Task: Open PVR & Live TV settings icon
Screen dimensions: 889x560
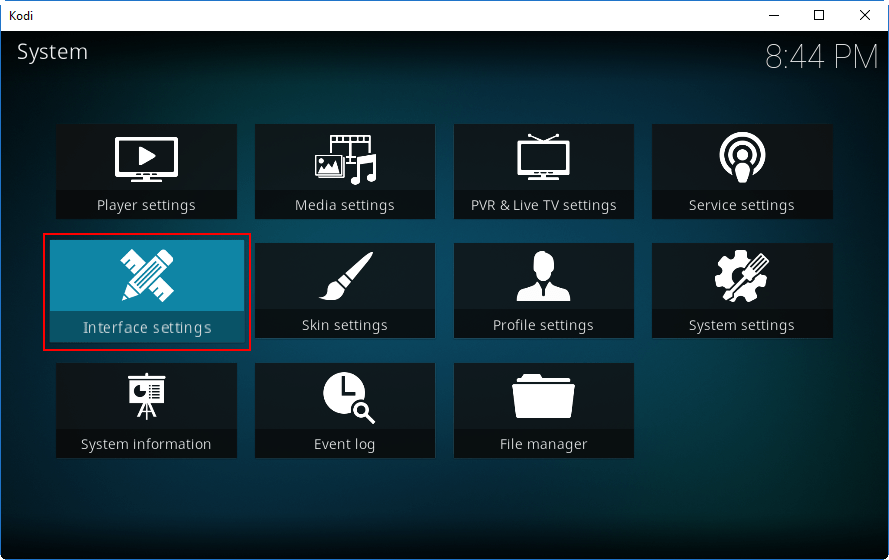Action: [x=543, y=157]
